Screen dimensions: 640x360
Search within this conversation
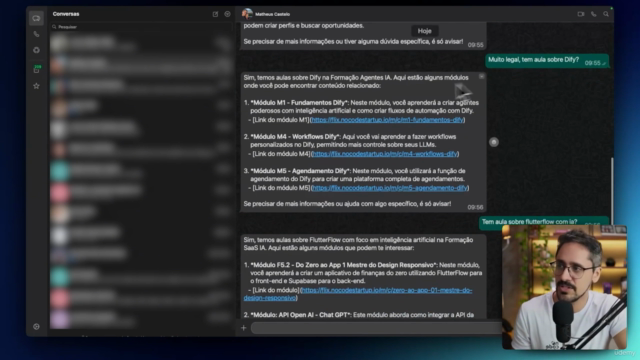coord(606,14)
